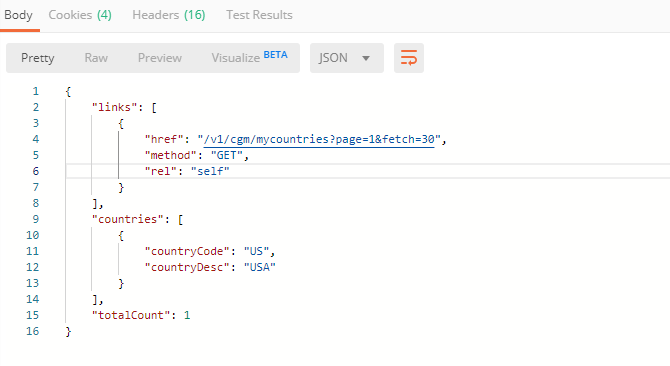The width and height of the screenshot is (670, 366).
Task: Click the "totalCount" key
Action: [x=131, y=315]
